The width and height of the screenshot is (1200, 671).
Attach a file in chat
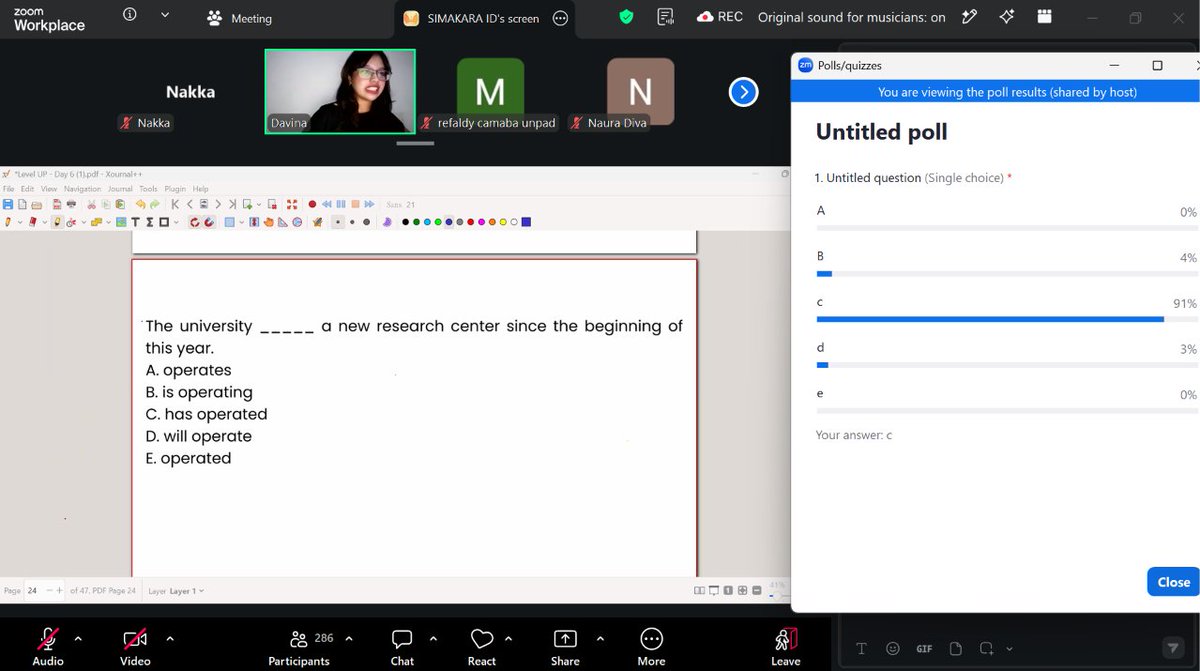tap(955, 648)
